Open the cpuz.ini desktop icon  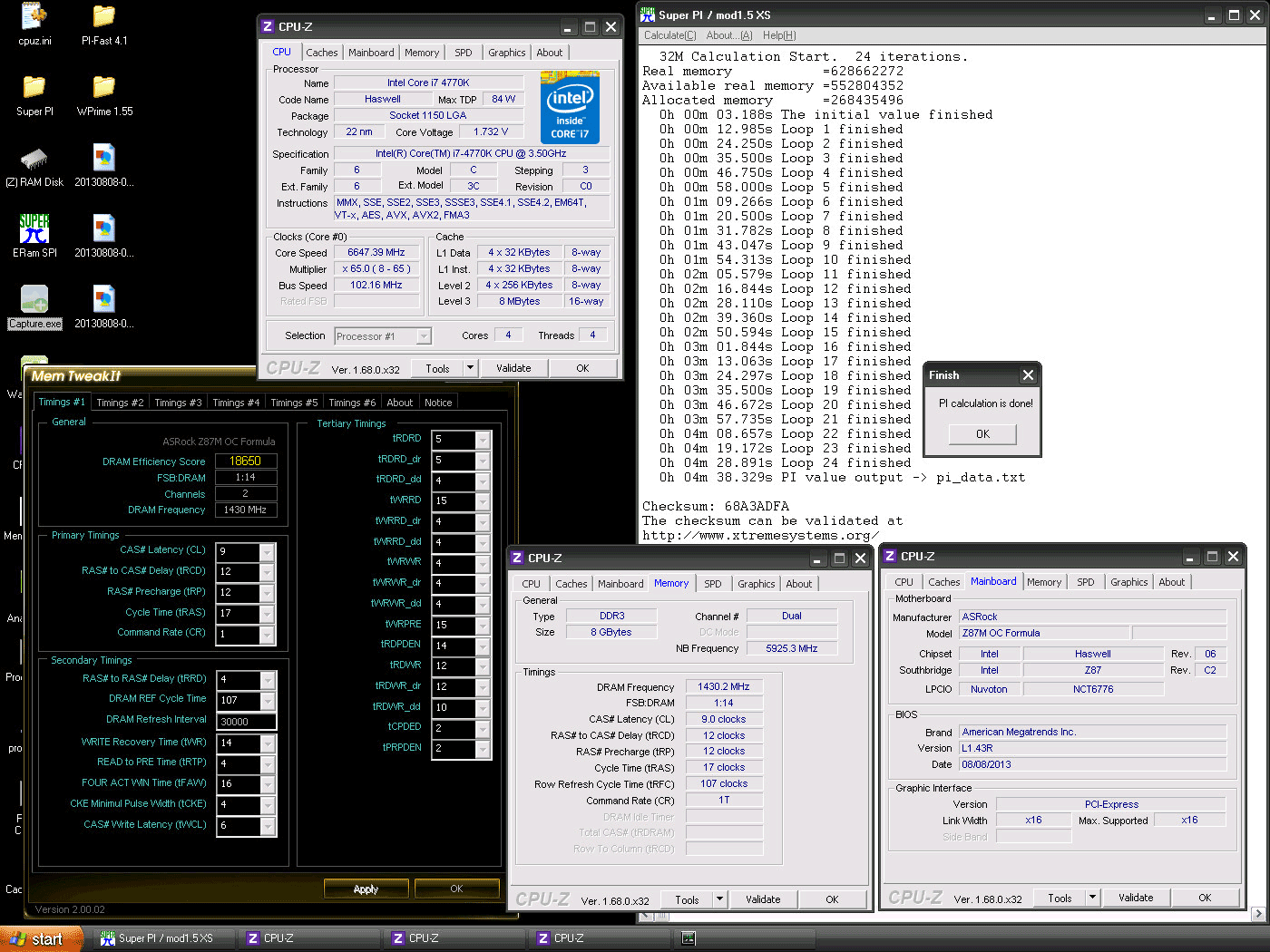[34, 16]
